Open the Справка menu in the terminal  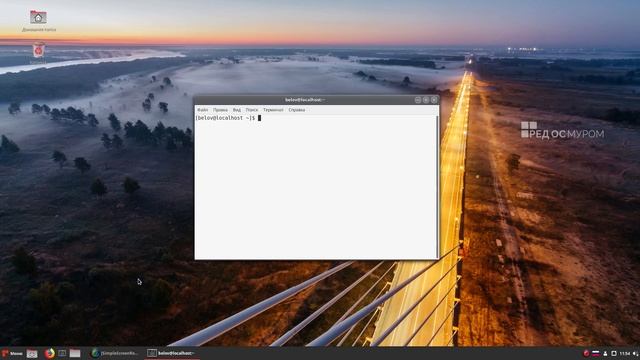click(x=297, y=110)
